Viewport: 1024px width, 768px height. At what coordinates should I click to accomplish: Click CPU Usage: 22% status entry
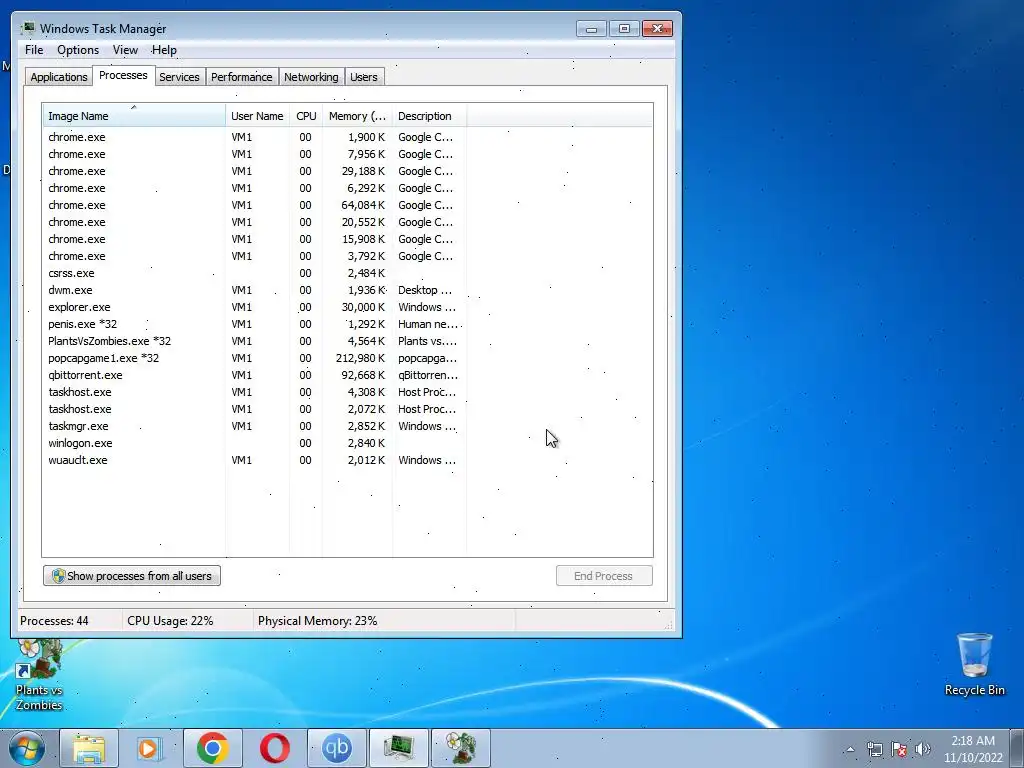pyautogui.click(x=170, y=620)
